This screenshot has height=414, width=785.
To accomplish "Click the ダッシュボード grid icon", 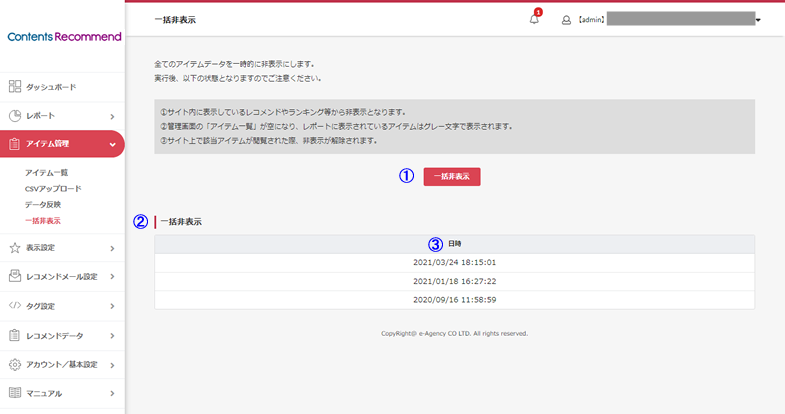I will [x=15, y=87].
